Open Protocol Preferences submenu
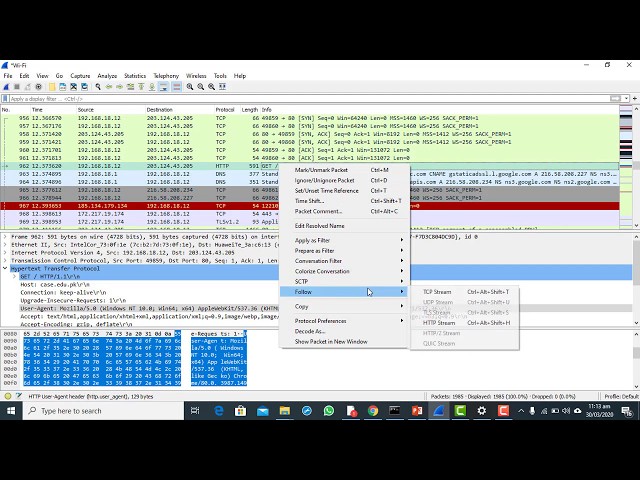 [x=345, y=321]
